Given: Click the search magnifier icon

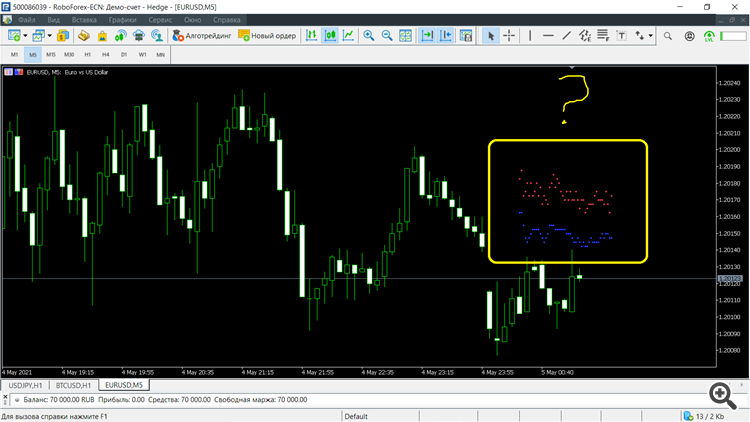Looking at the screenshot, I should (x=668, y=36).
